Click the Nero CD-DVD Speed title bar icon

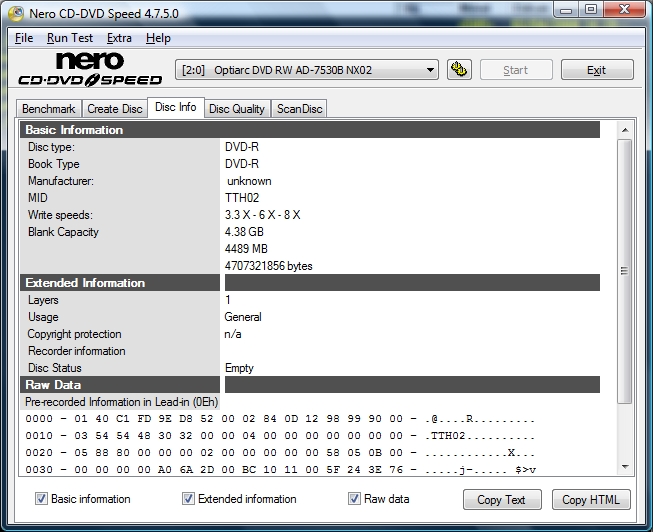point(16,13)
